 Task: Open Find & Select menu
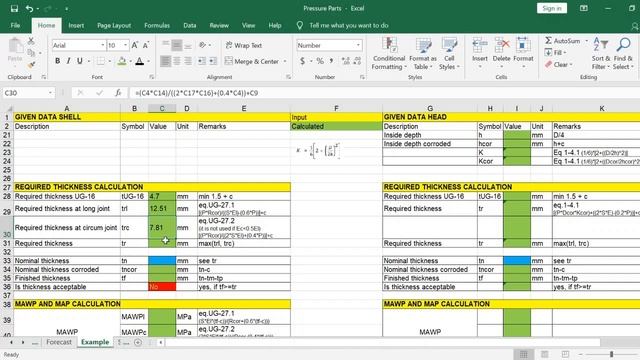point(623,54)
